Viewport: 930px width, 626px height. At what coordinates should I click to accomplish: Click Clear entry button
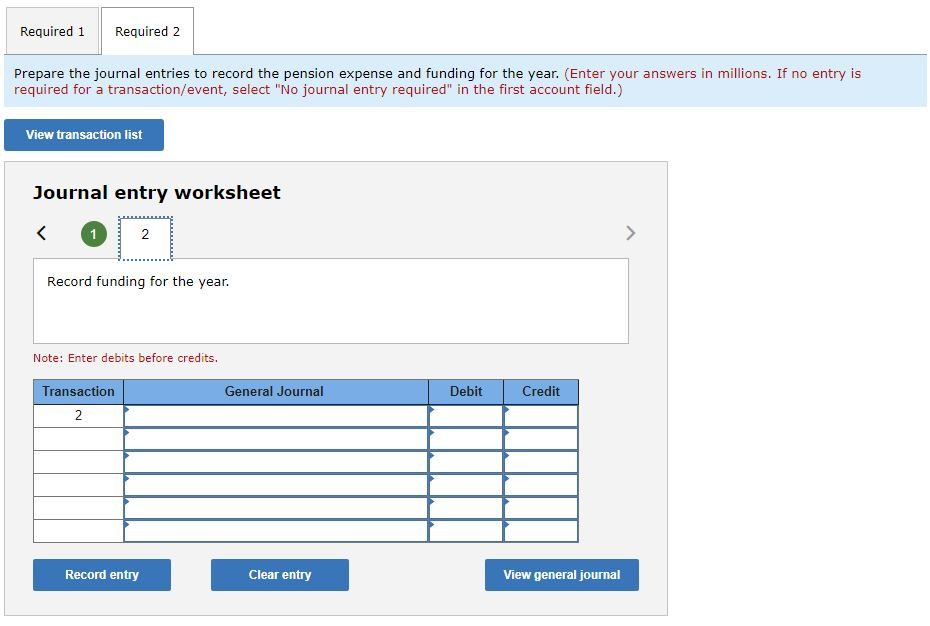280,575
